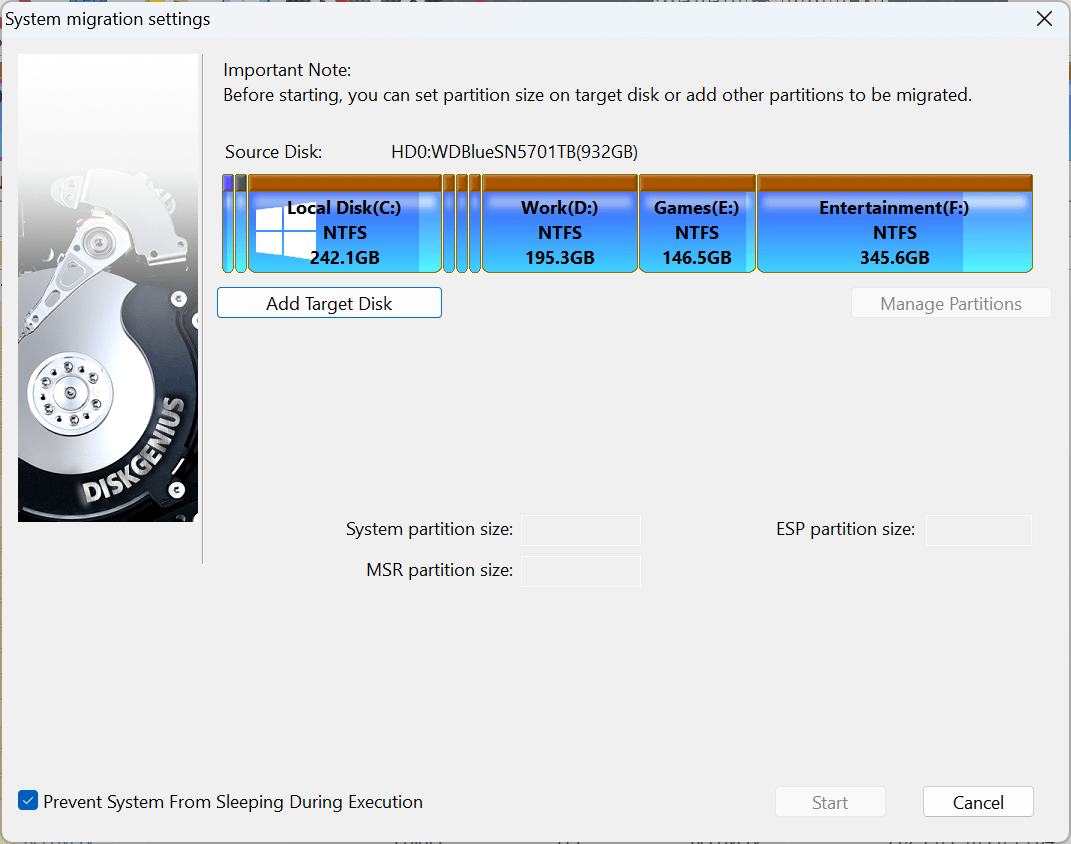
Task: Click the ESP partition size field
Action: coord(978,530)
